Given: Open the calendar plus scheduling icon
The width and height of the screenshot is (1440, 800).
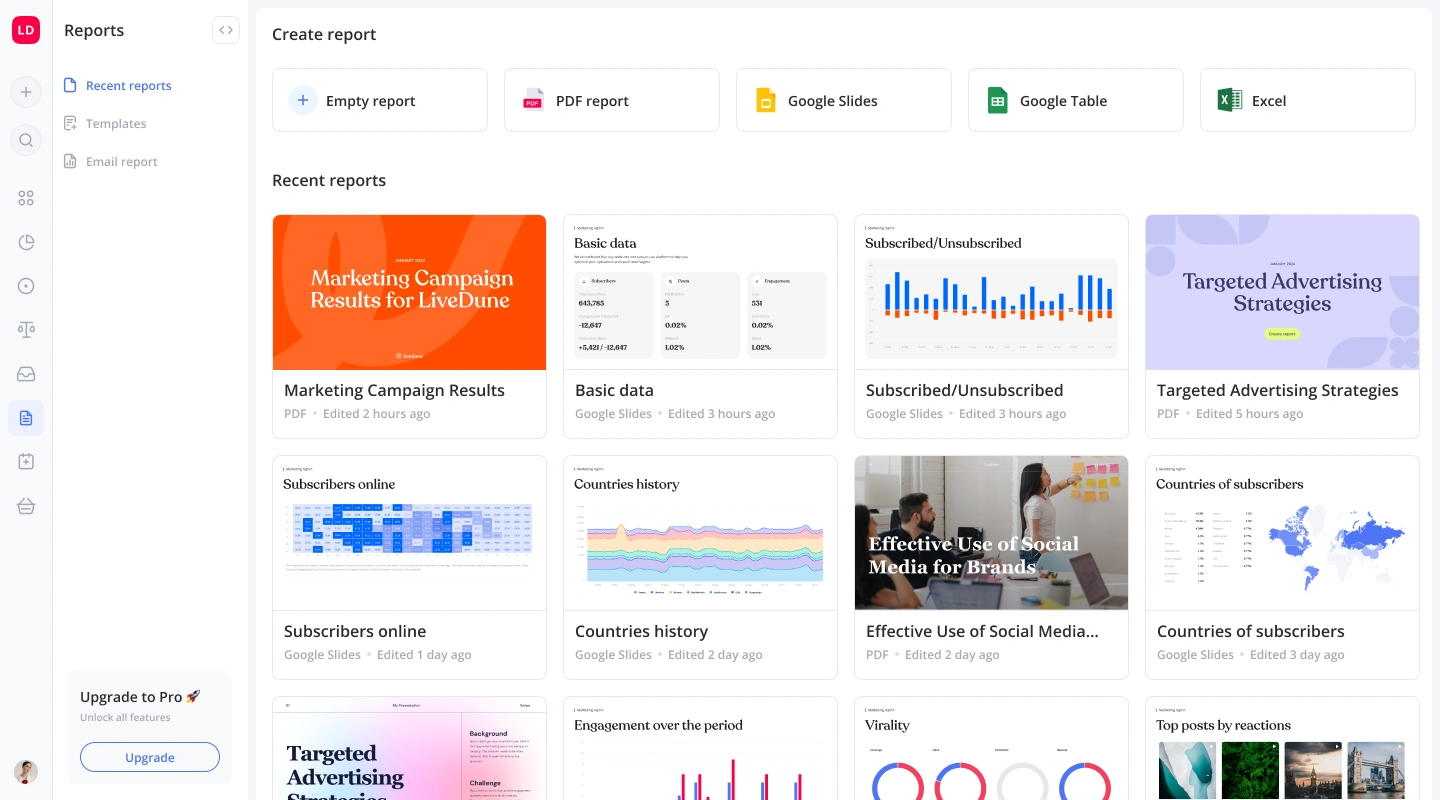Looking at the screenshot, I should point(26,462).
